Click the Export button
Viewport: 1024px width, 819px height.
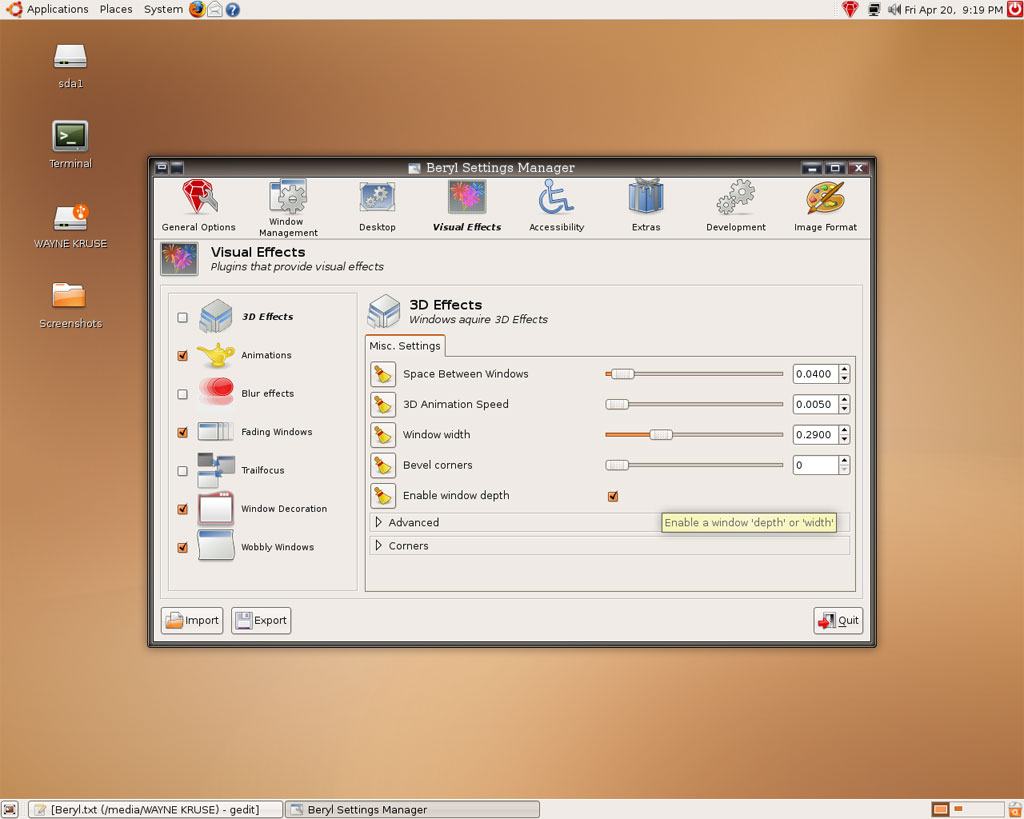point(261,620)
